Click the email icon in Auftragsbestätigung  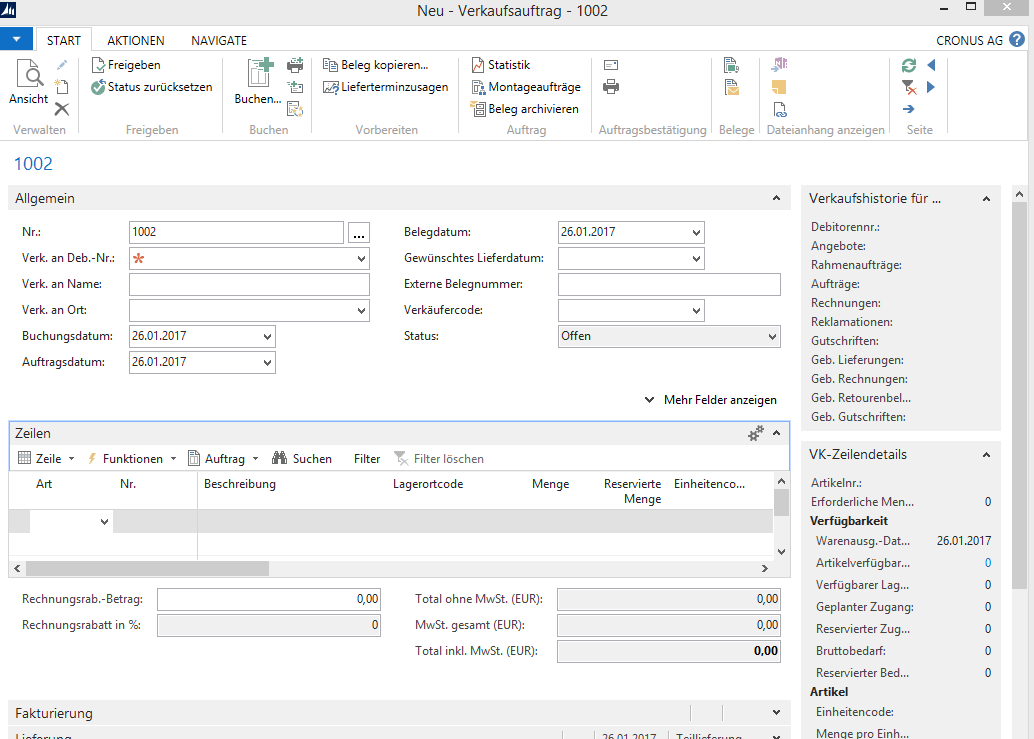[x=611, y=65]
